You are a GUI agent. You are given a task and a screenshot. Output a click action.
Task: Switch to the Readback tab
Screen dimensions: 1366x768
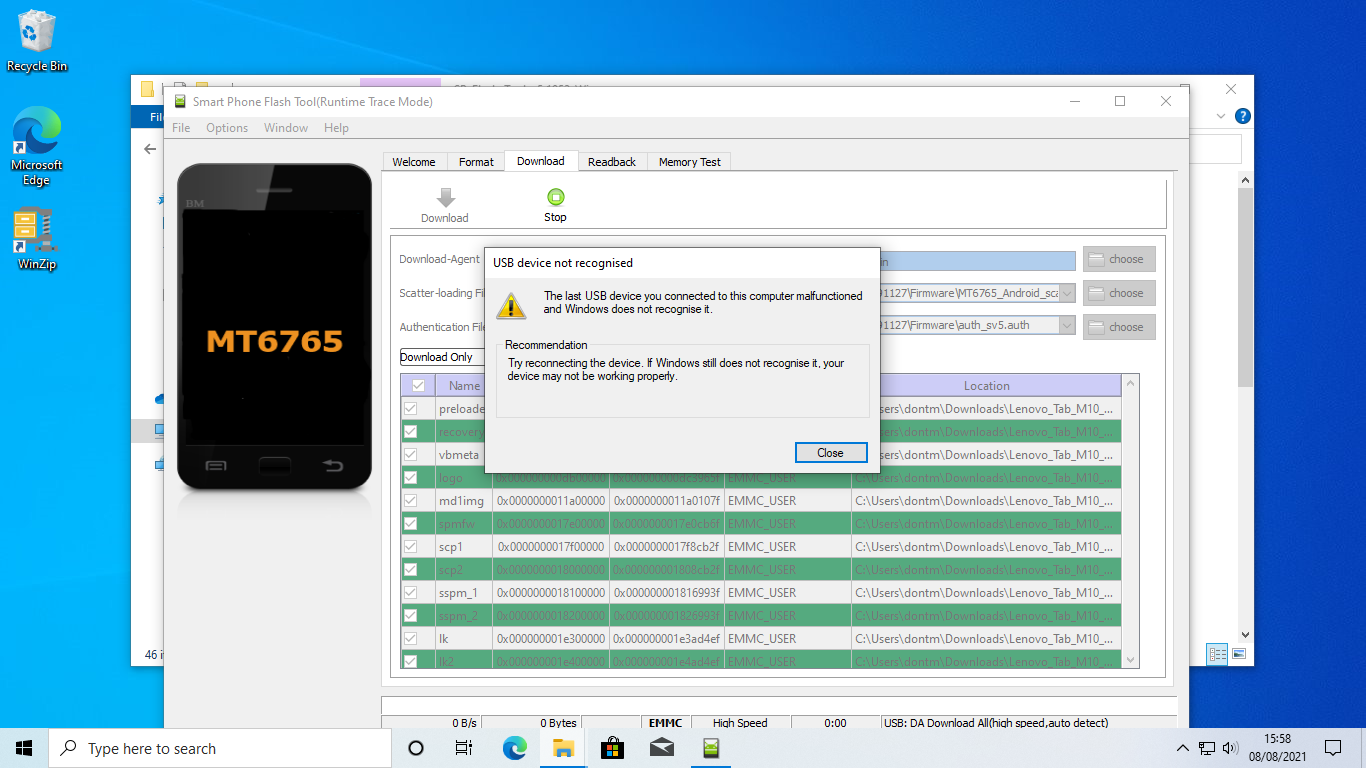point(612,162)
